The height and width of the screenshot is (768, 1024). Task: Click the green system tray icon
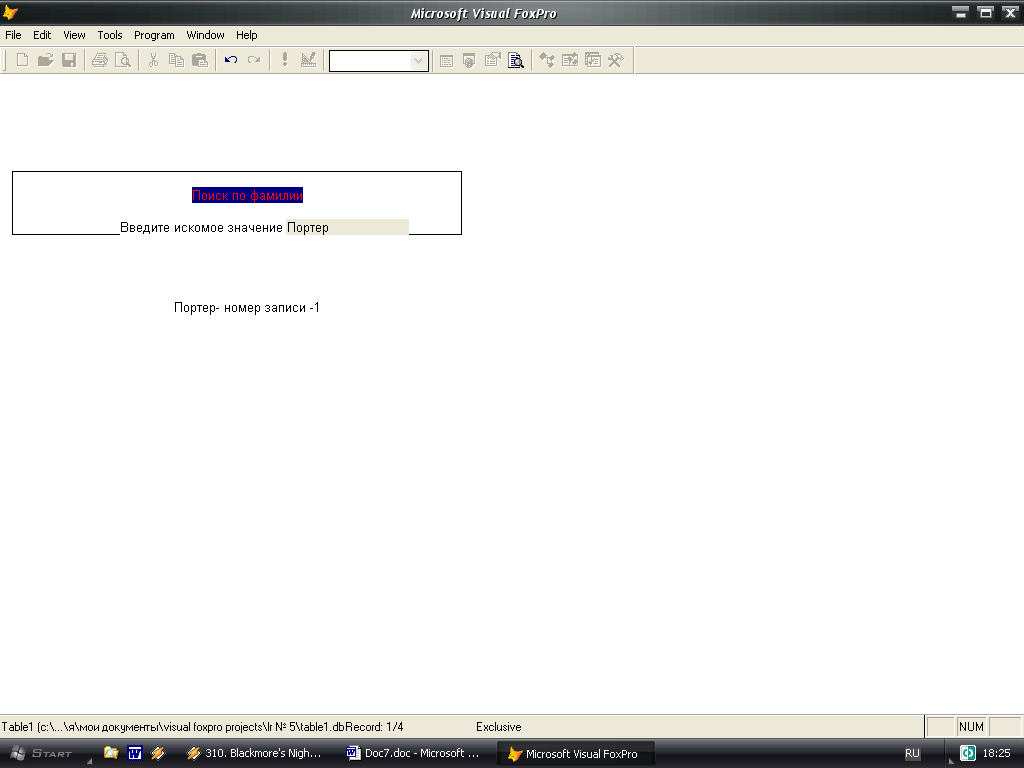pos(967,753)
